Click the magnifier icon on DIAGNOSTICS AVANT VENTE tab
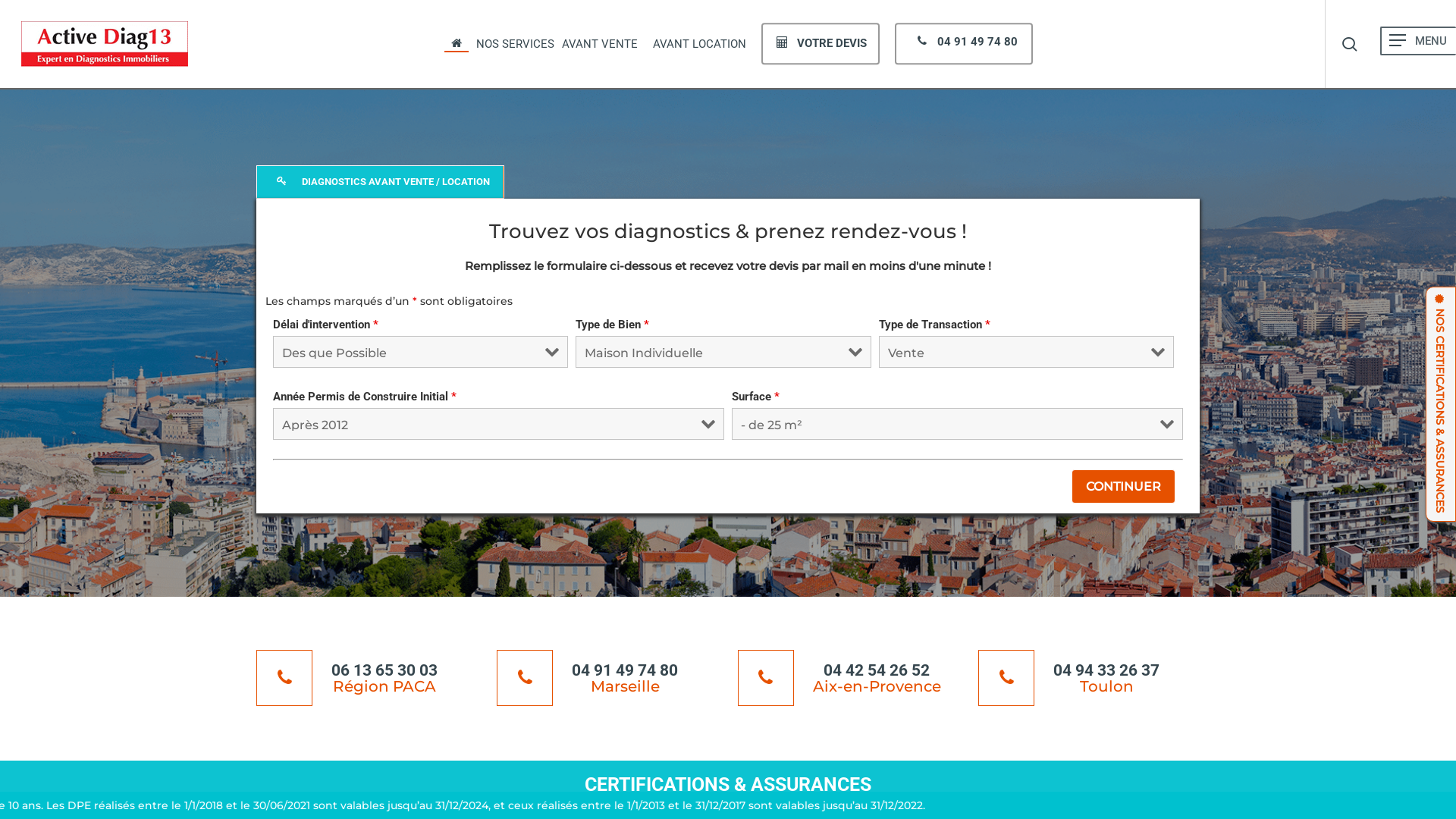The image size is (1456, 819). 282,180
